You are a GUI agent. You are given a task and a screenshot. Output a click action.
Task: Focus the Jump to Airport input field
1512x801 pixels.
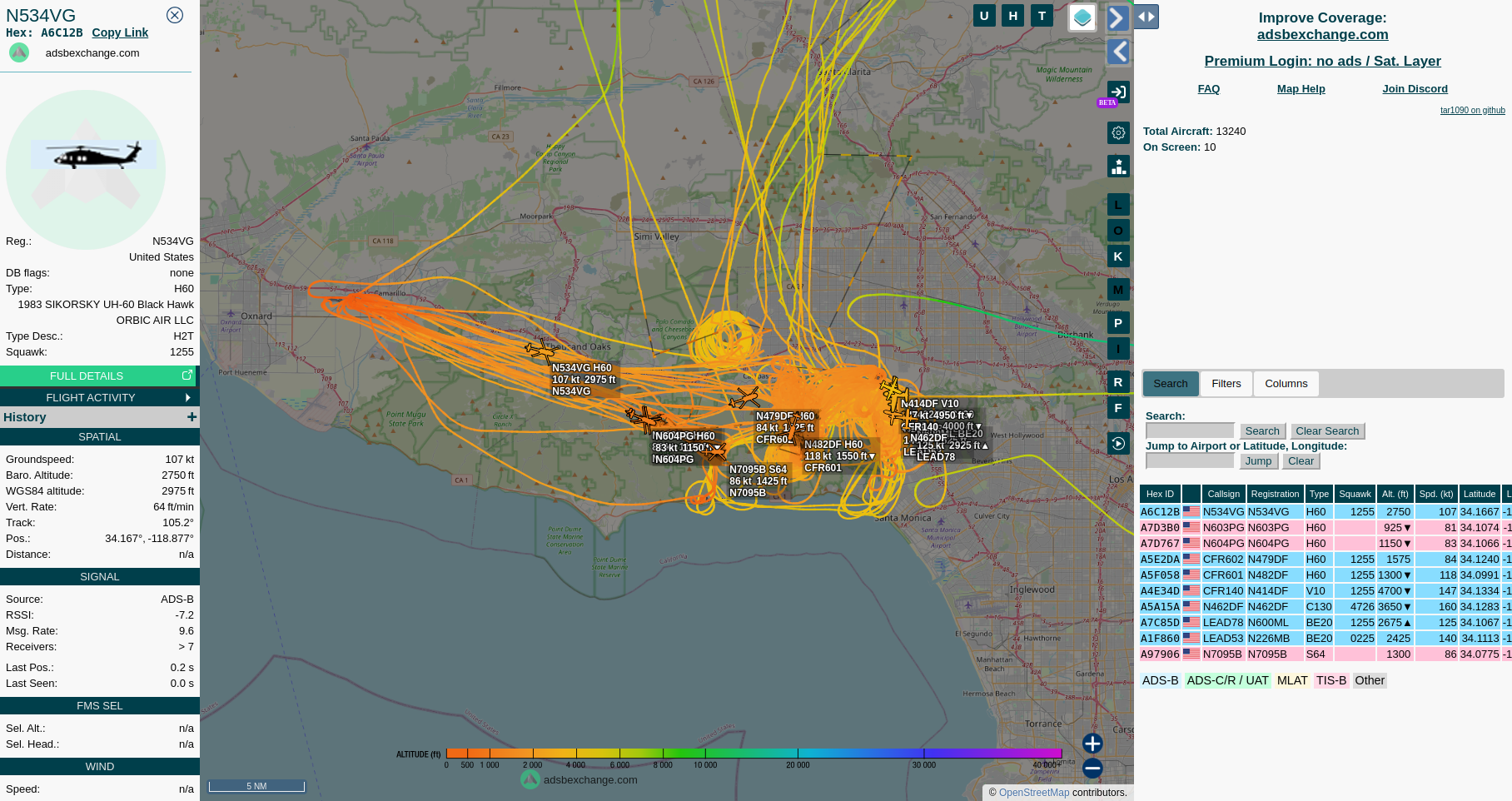1190,460
